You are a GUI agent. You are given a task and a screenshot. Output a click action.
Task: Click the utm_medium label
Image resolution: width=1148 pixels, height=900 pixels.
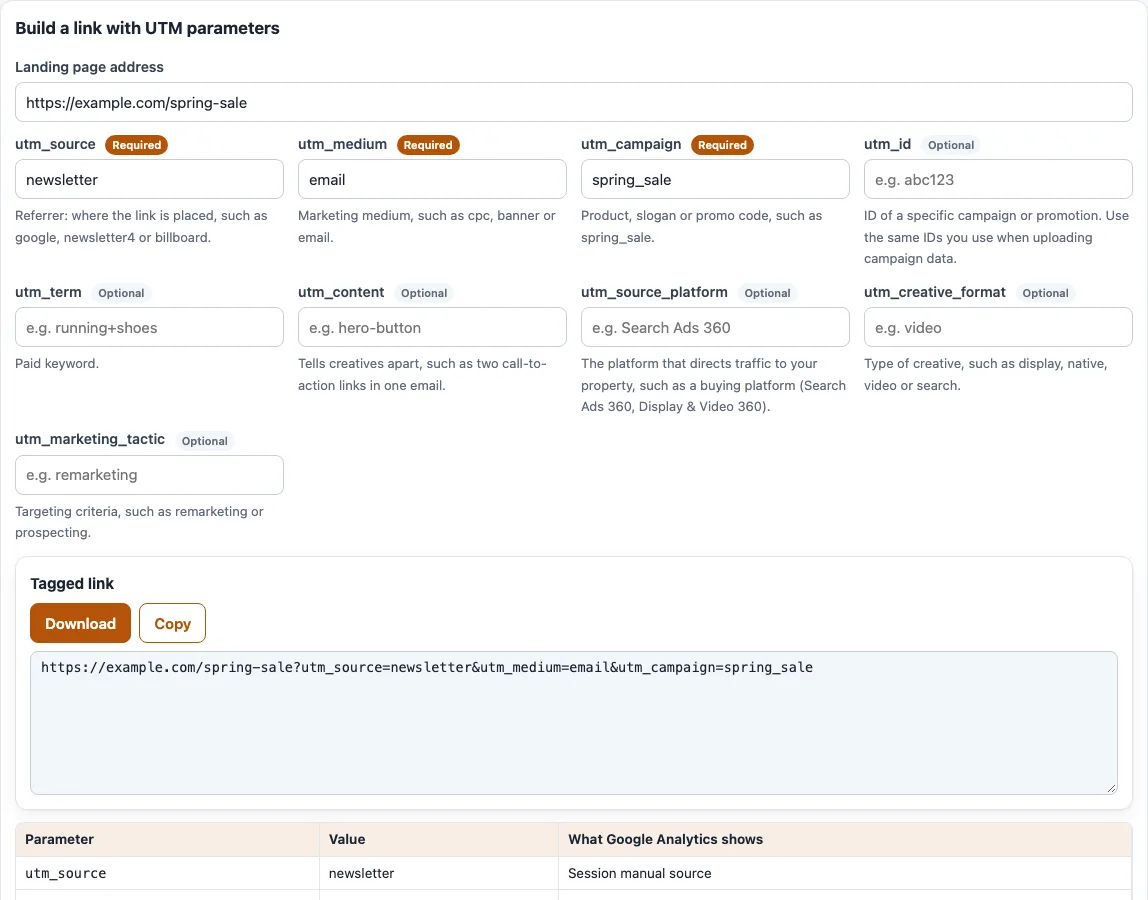tap(343, 144)
